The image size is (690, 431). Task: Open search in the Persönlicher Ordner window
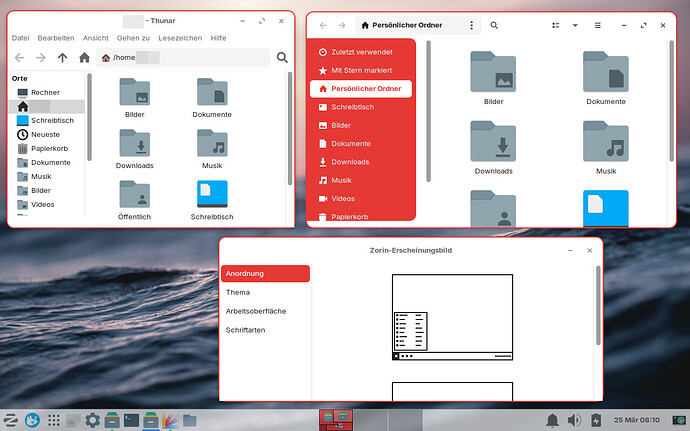pyautogui.click(x=494, y=25)
